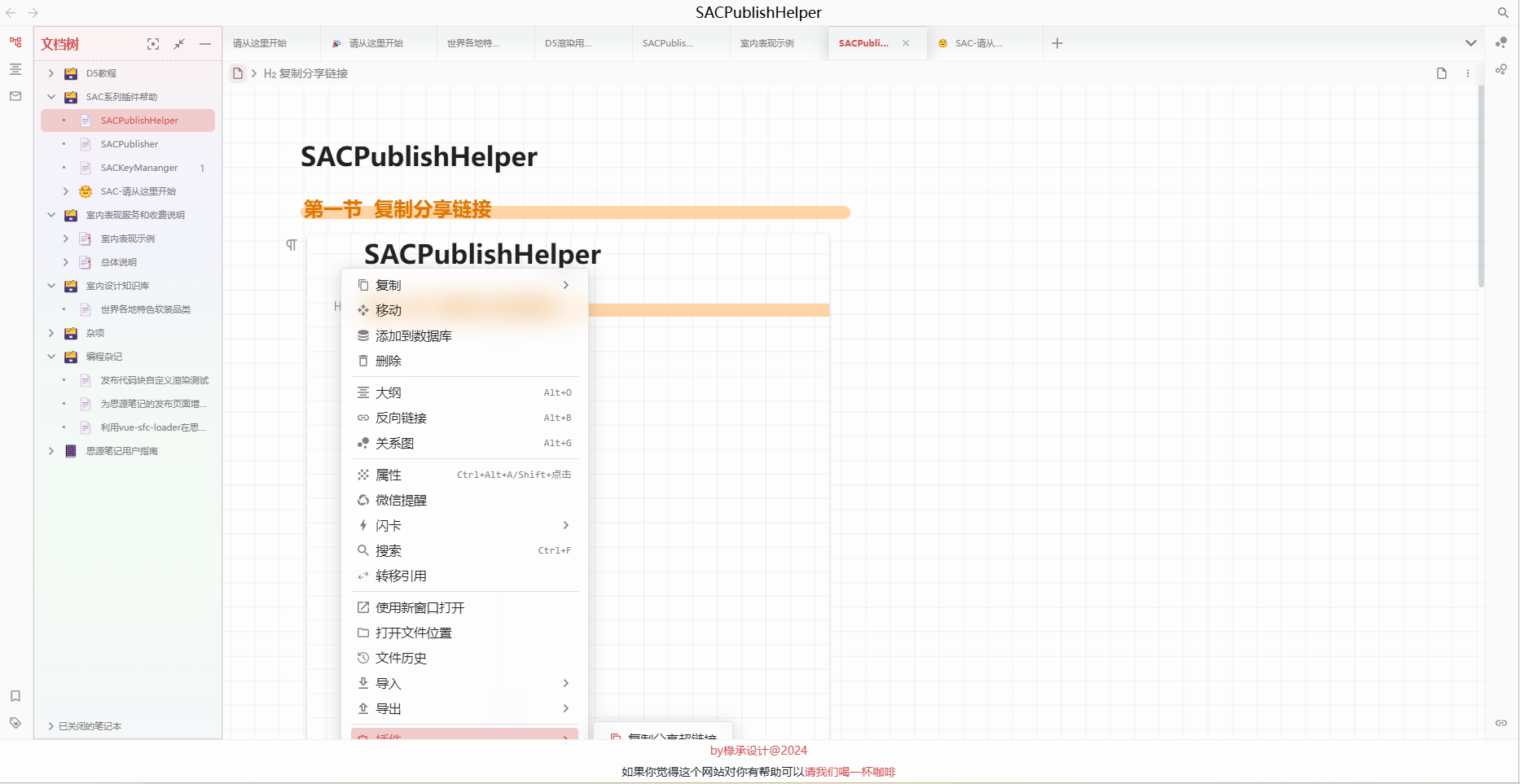This screenshot has width=1520, height=784.
Task: Open 复制 submenu in context menu
Action: click(x=464, y=285)
